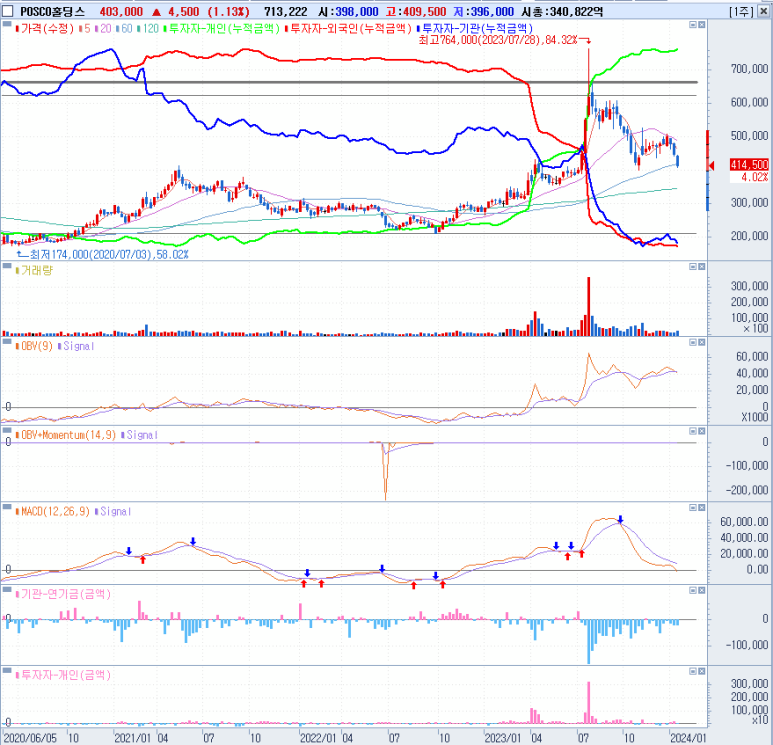Click the 거래량 indicator label
This screenshot has width=773, height=745.
point(36,271)
